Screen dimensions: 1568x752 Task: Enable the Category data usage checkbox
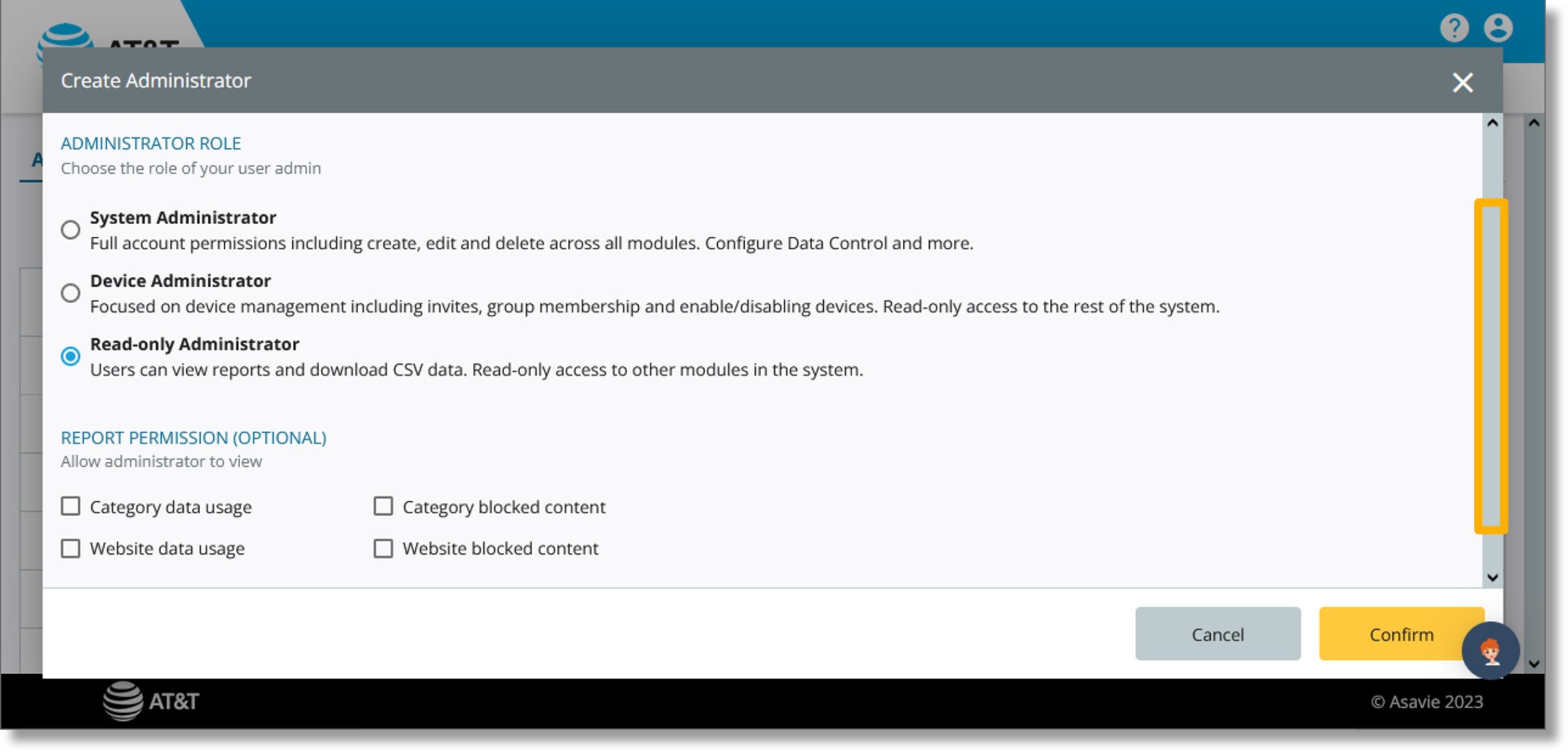[x=70, y=506]
